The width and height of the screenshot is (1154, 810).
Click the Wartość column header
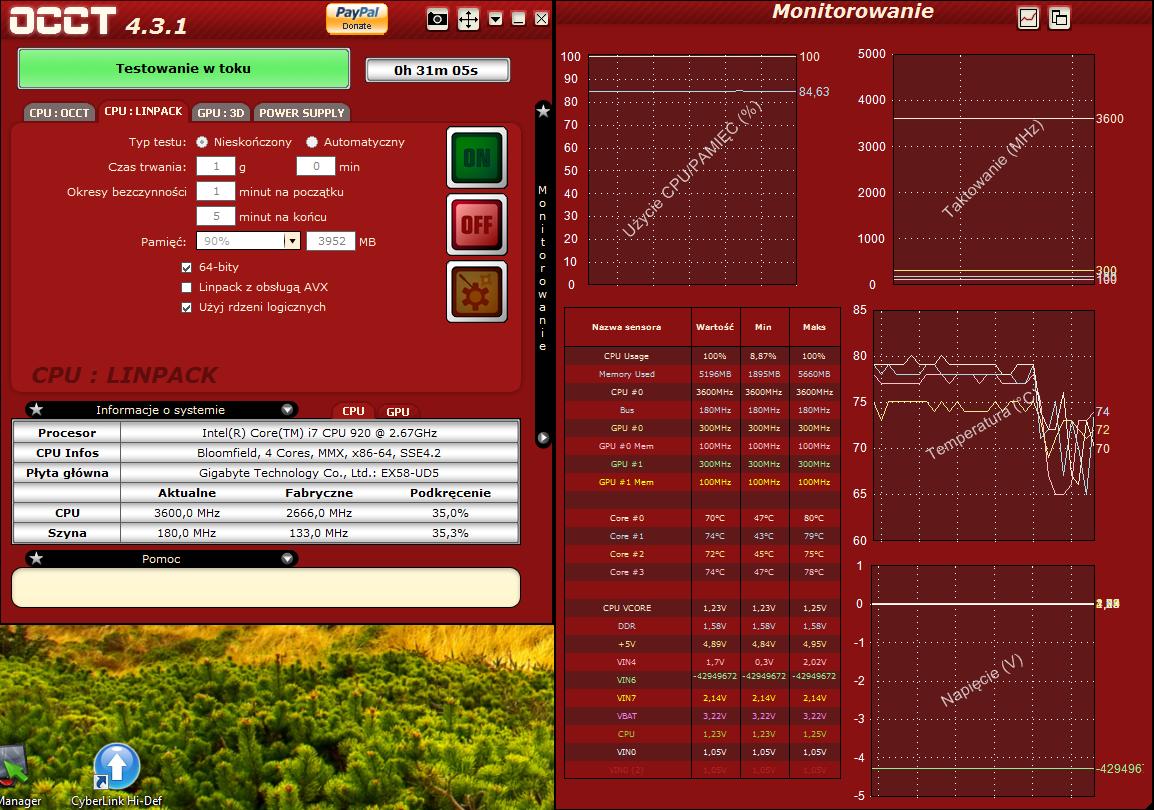point(715,327)
